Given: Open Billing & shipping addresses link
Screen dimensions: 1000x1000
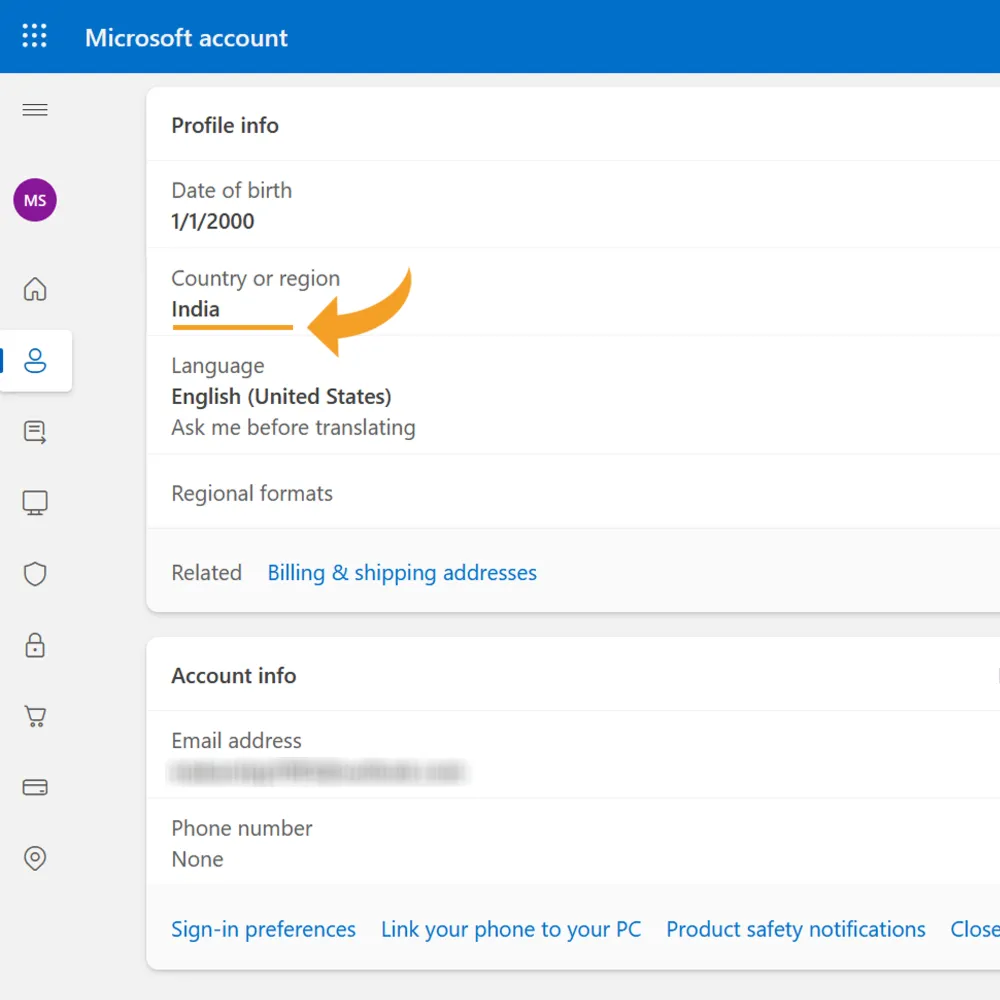Looking at the screenshot, I should click(x=402, y=573).
